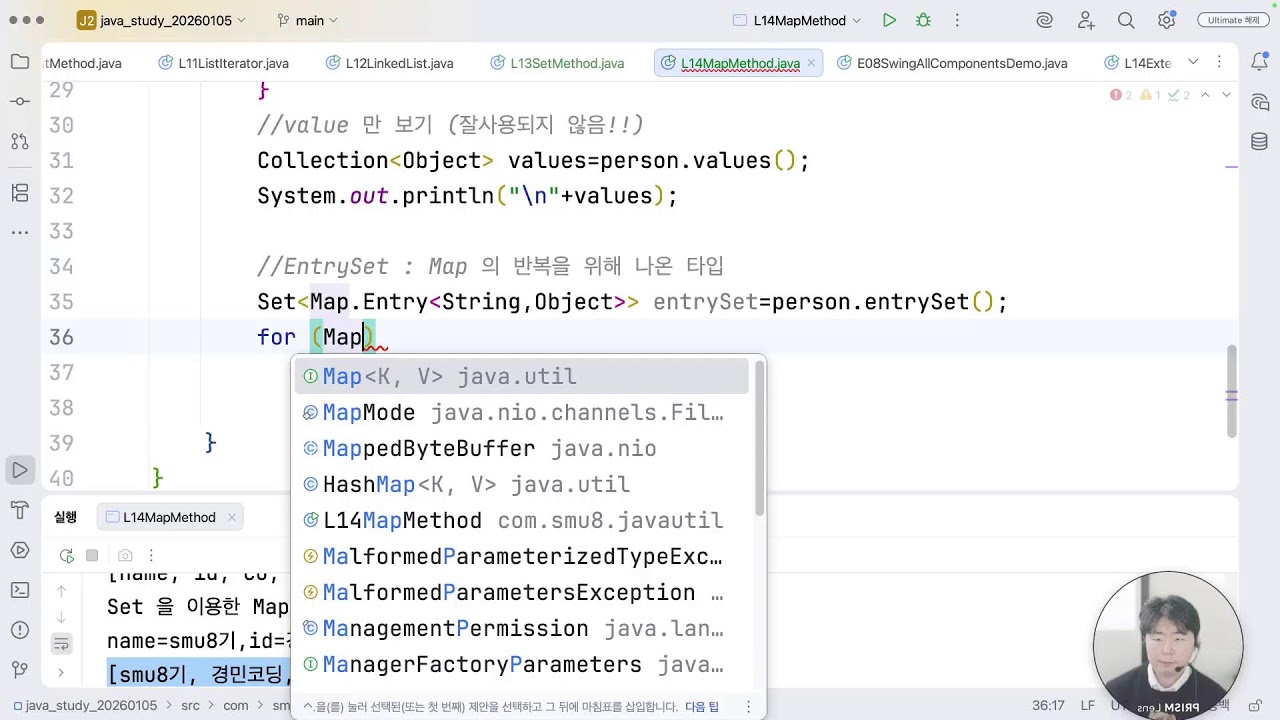Switch to E08SwingAllComponentsDemo.java tab
This screenshot has width=1280, height=720.
pyautogui.click(x=952, y=63)
